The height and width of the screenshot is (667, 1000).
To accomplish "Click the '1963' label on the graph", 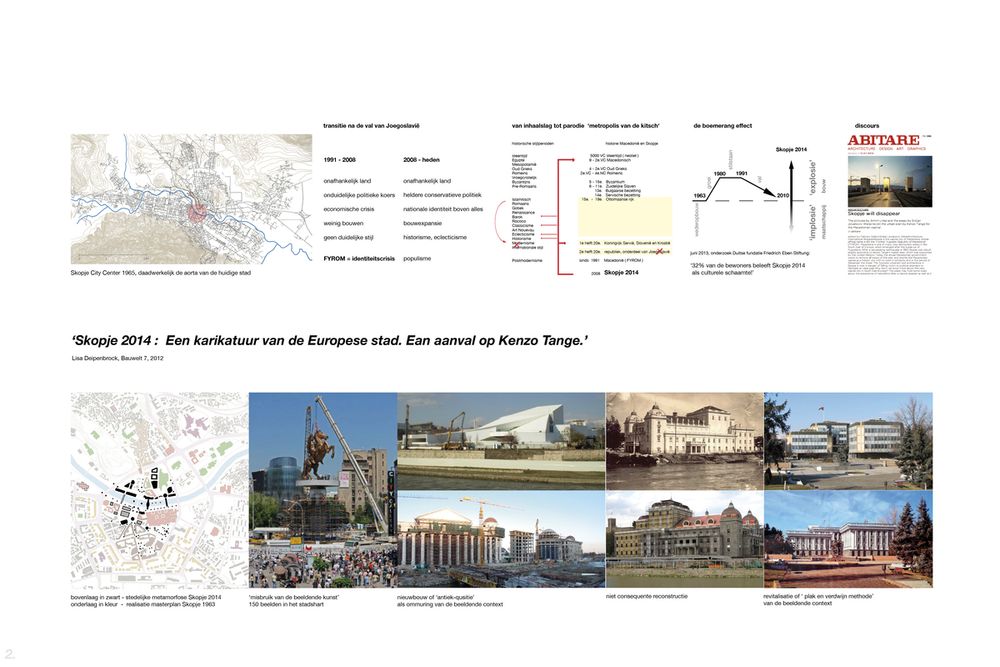I will pos(700,196).
